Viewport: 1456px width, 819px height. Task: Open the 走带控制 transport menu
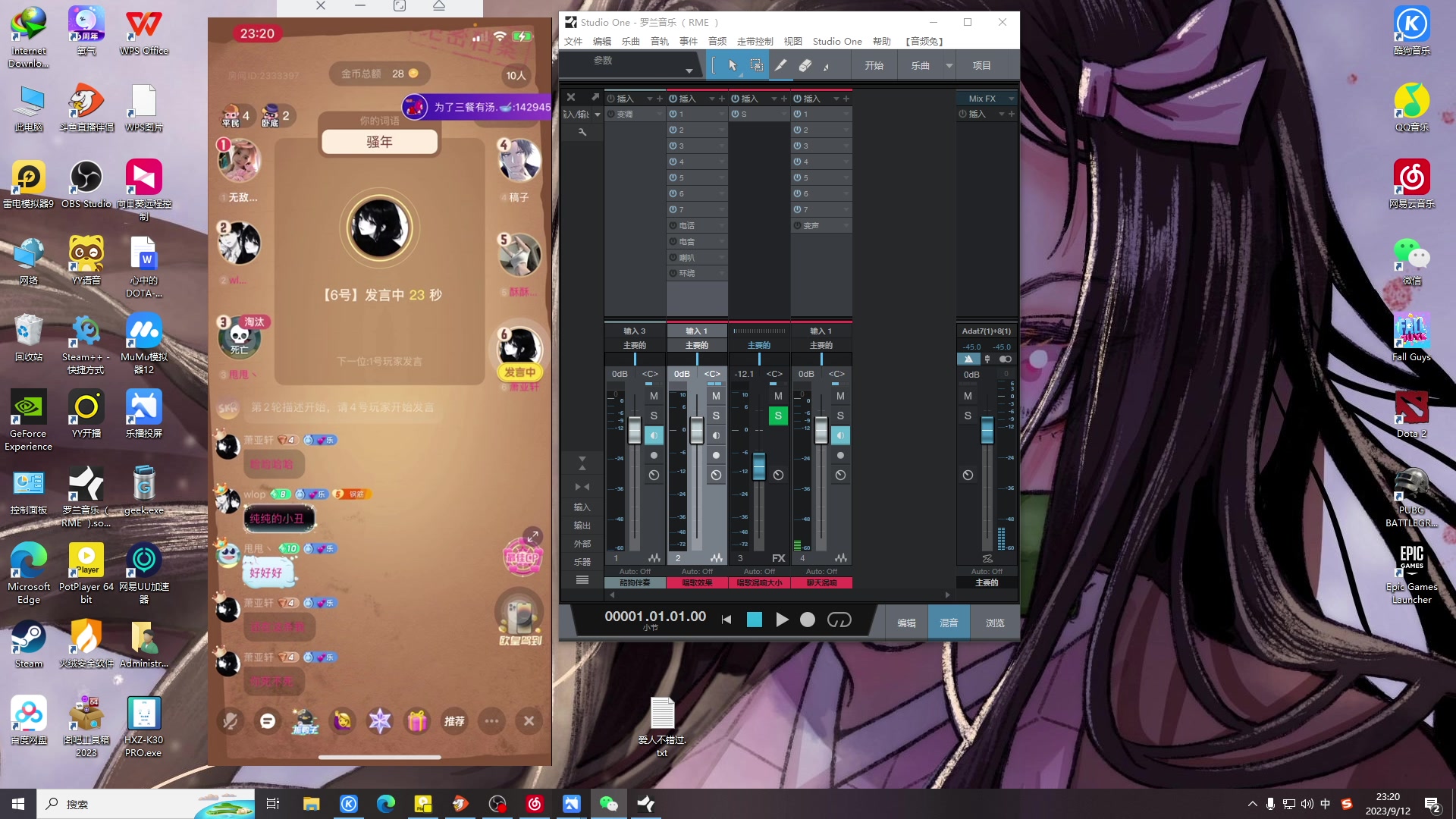[755, 42]
